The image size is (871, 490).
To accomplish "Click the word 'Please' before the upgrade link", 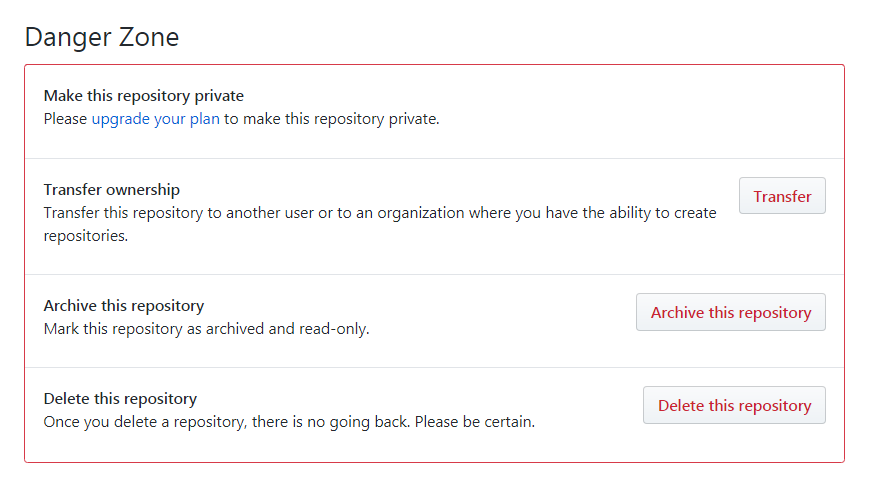I will pos(65,119).
